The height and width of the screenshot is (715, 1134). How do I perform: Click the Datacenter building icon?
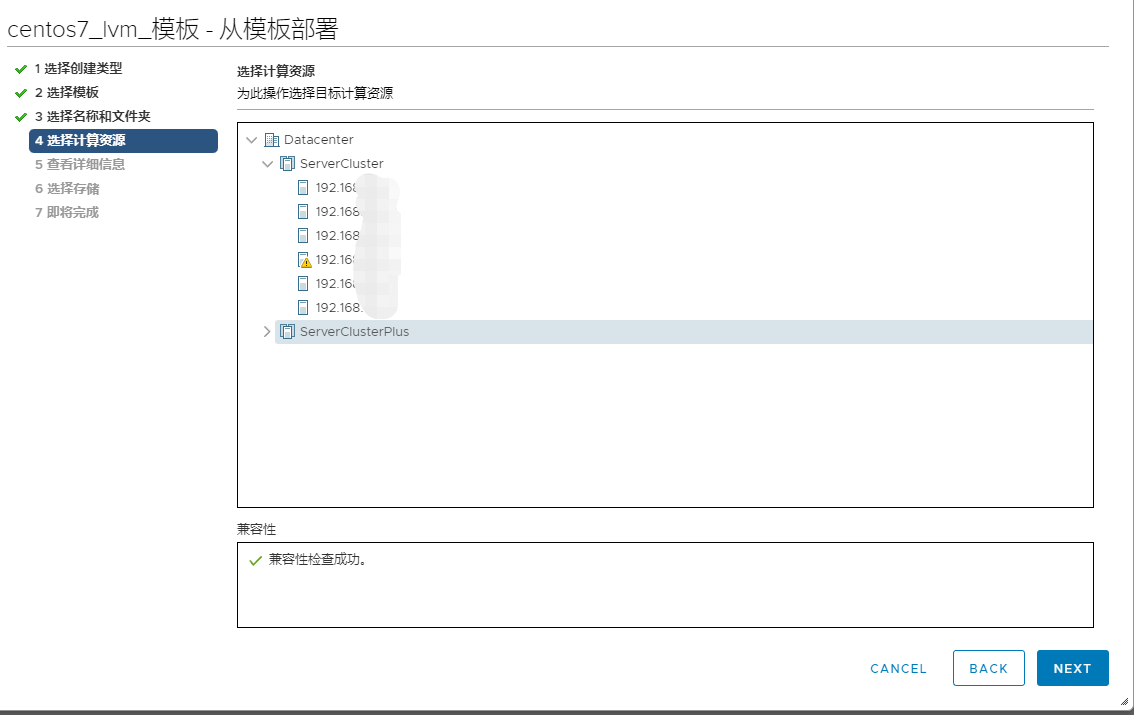click(x=272, y=140)
